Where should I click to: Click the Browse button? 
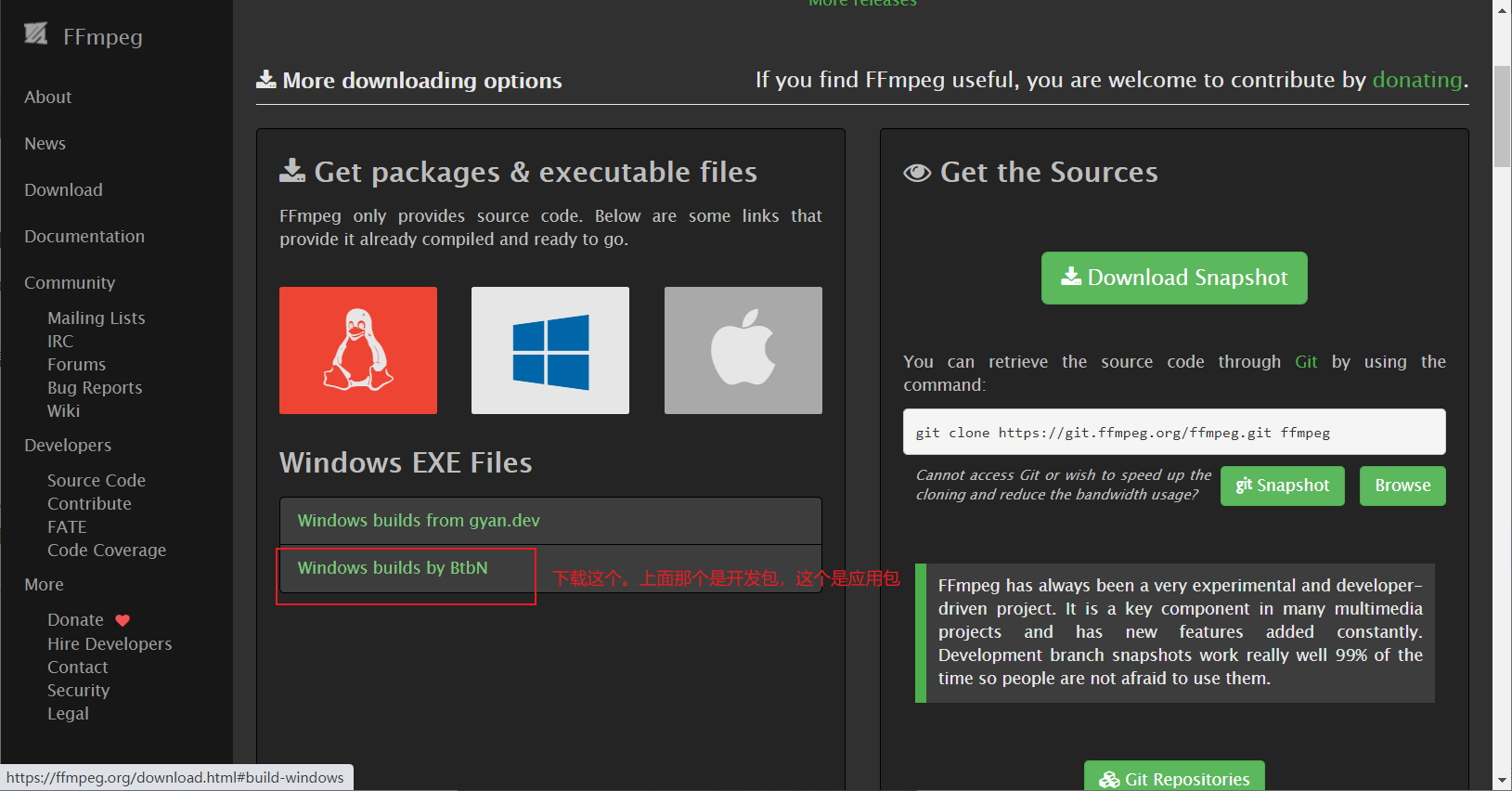click(x=1402, y=486)
